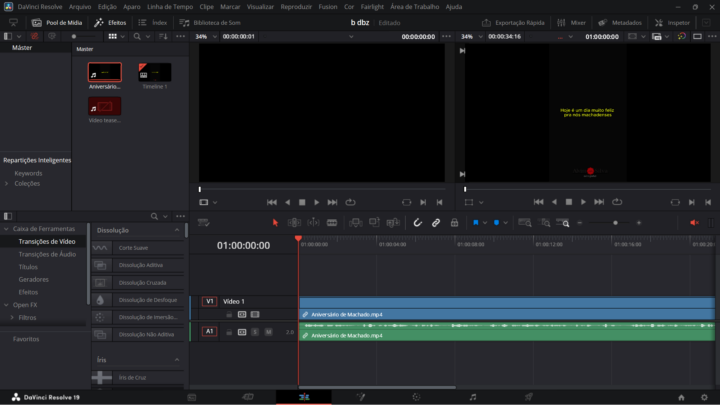
Task: Toggle V1 video track destination selector
Action: (209, 301)
